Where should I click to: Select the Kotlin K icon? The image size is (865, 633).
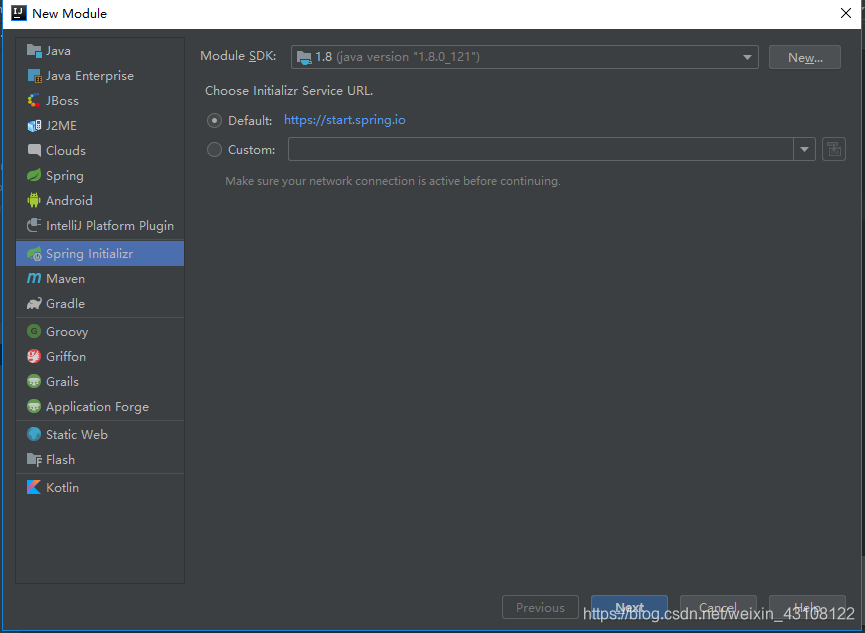34,487
